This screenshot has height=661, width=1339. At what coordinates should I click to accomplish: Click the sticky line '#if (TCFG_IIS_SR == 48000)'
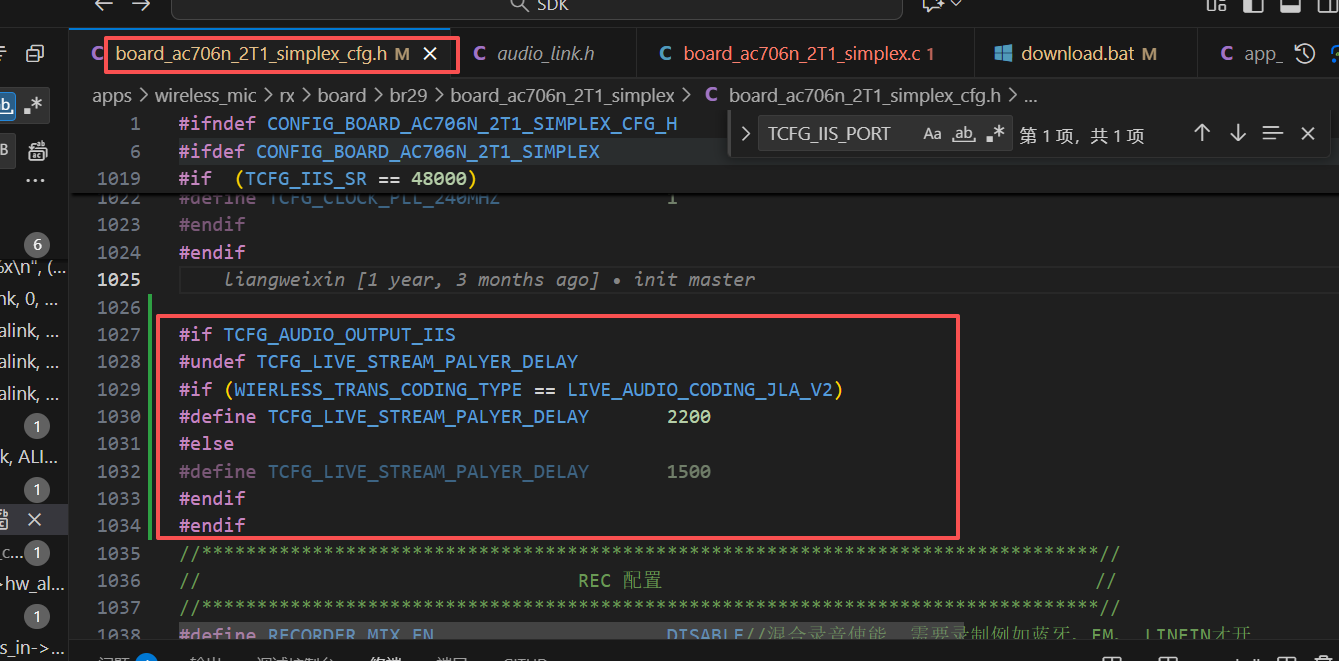click(328, 179)
